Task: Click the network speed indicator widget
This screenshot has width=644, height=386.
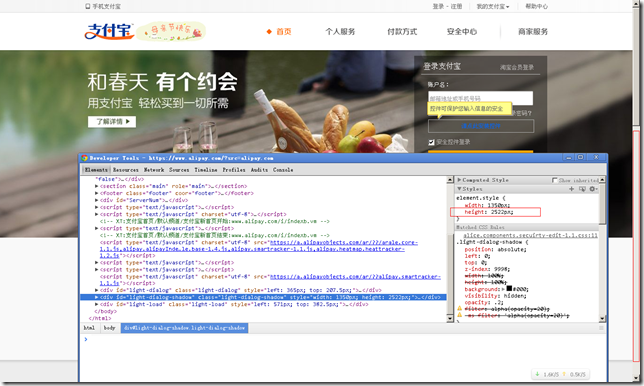Action: click(x=560, y=374)
